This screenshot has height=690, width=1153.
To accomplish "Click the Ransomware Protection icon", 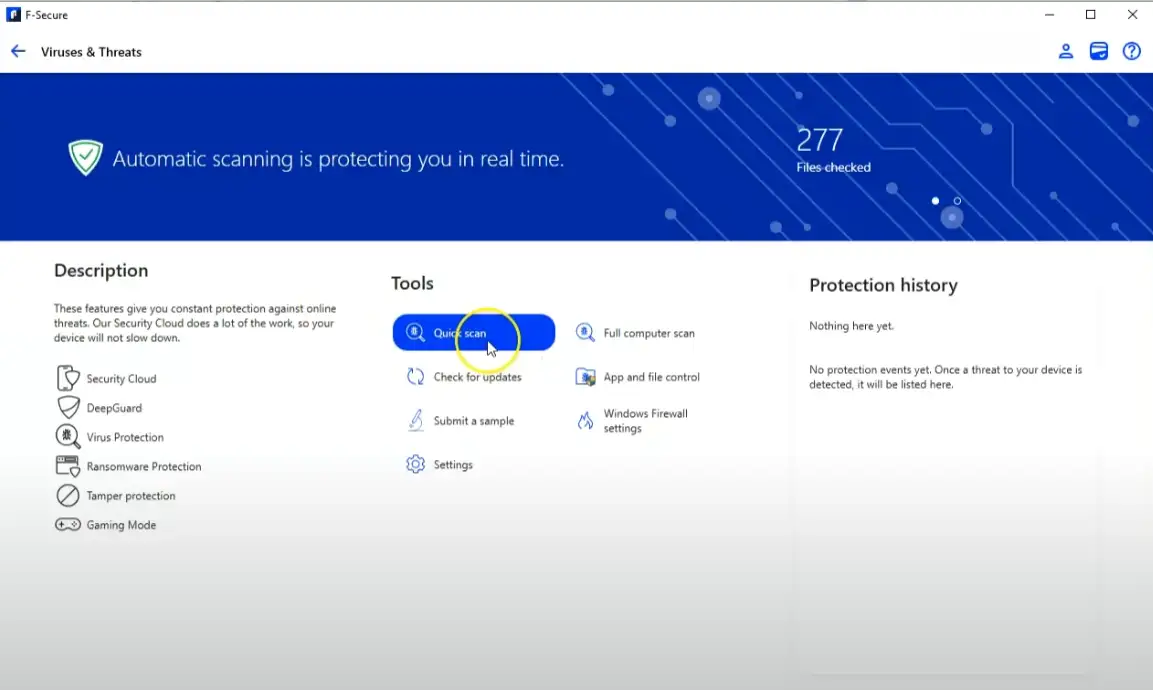I will [68, 466].
